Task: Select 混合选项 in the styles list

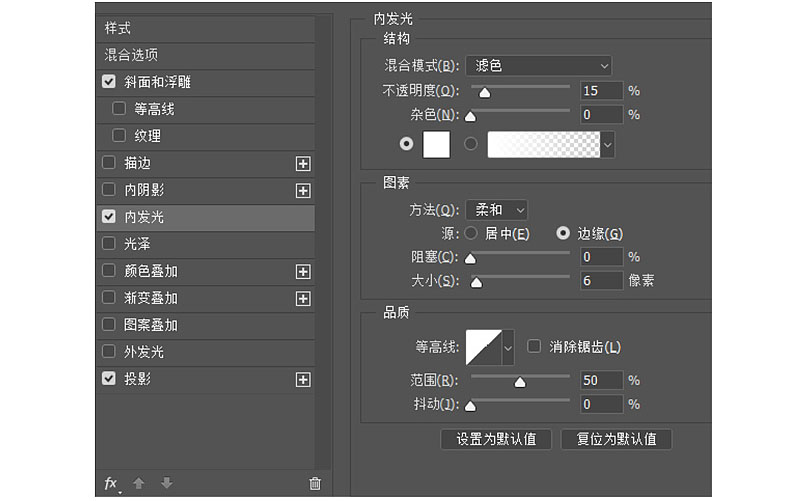Action: [x=206, y=55]
